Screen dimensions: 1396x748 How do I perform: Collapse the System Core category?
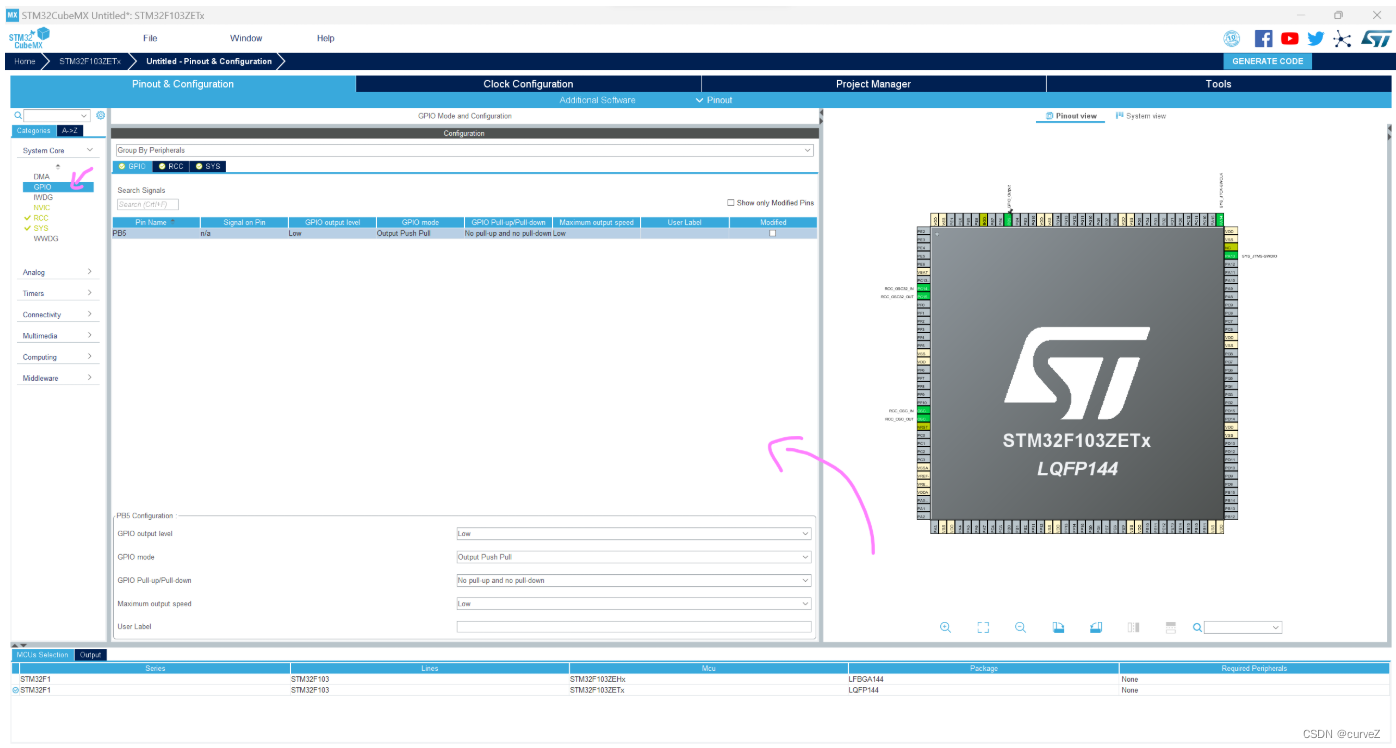89,150
